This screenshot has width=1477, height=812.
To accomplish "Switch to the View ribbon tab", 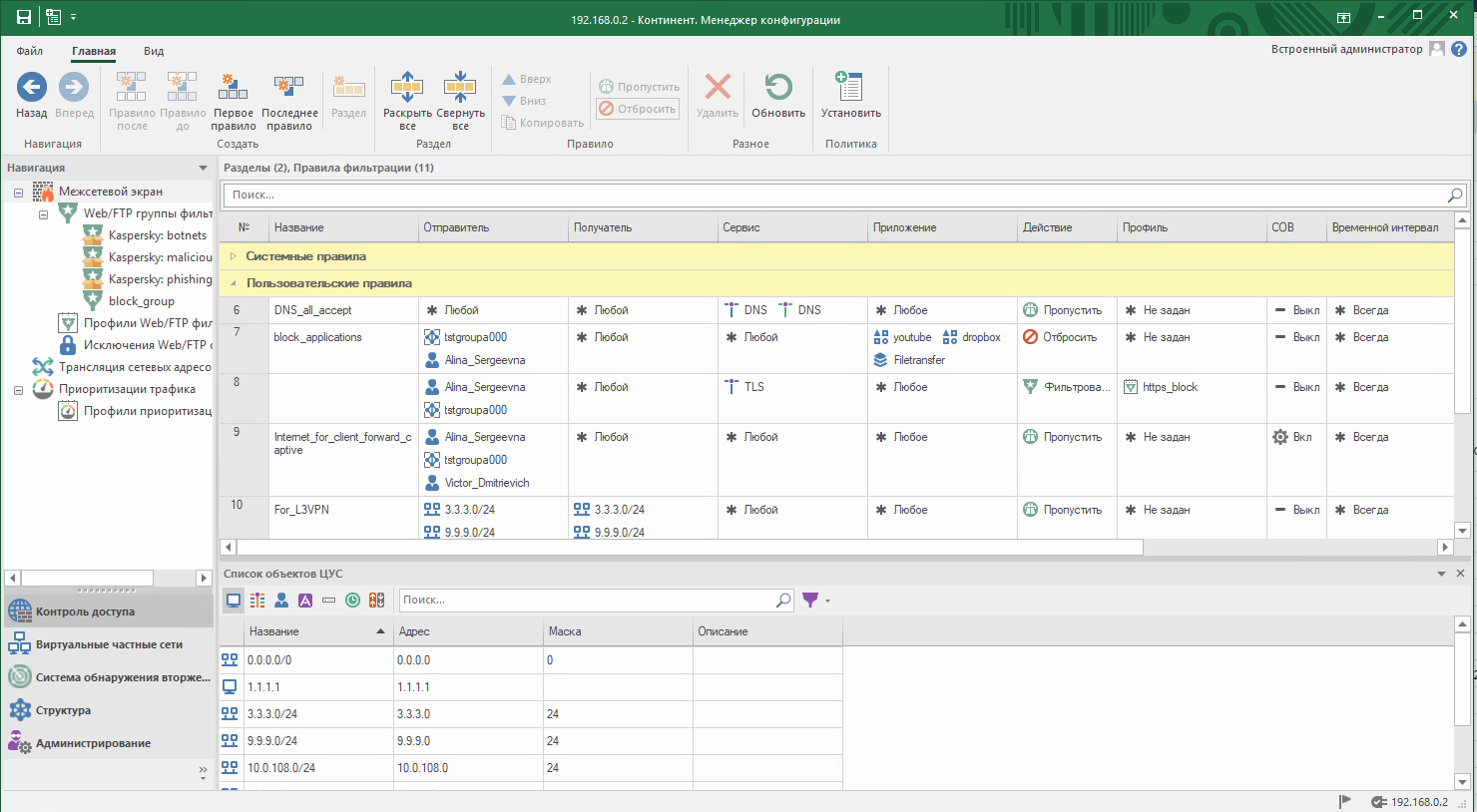I will pyautogui.click(x=154, y=51).
